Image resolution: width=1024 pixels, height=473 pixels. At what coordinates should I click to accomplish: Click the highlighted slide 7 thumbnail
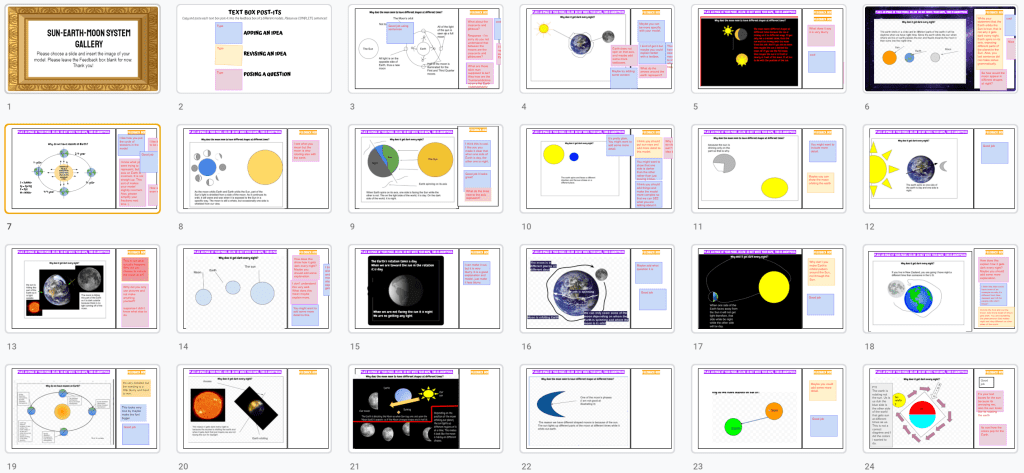[83, 169]
